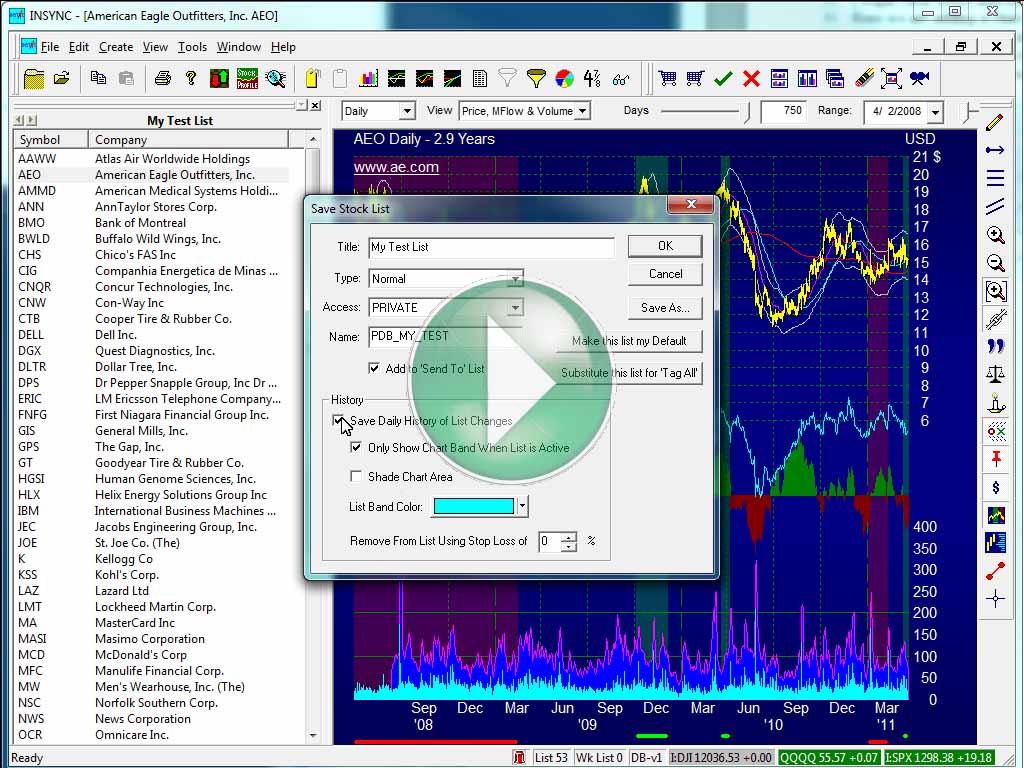The height and width of the screenshot is (768, 1024).
Task: Click the first shopping cart icon
Action: pyautogui.click(x=667, y=78)
